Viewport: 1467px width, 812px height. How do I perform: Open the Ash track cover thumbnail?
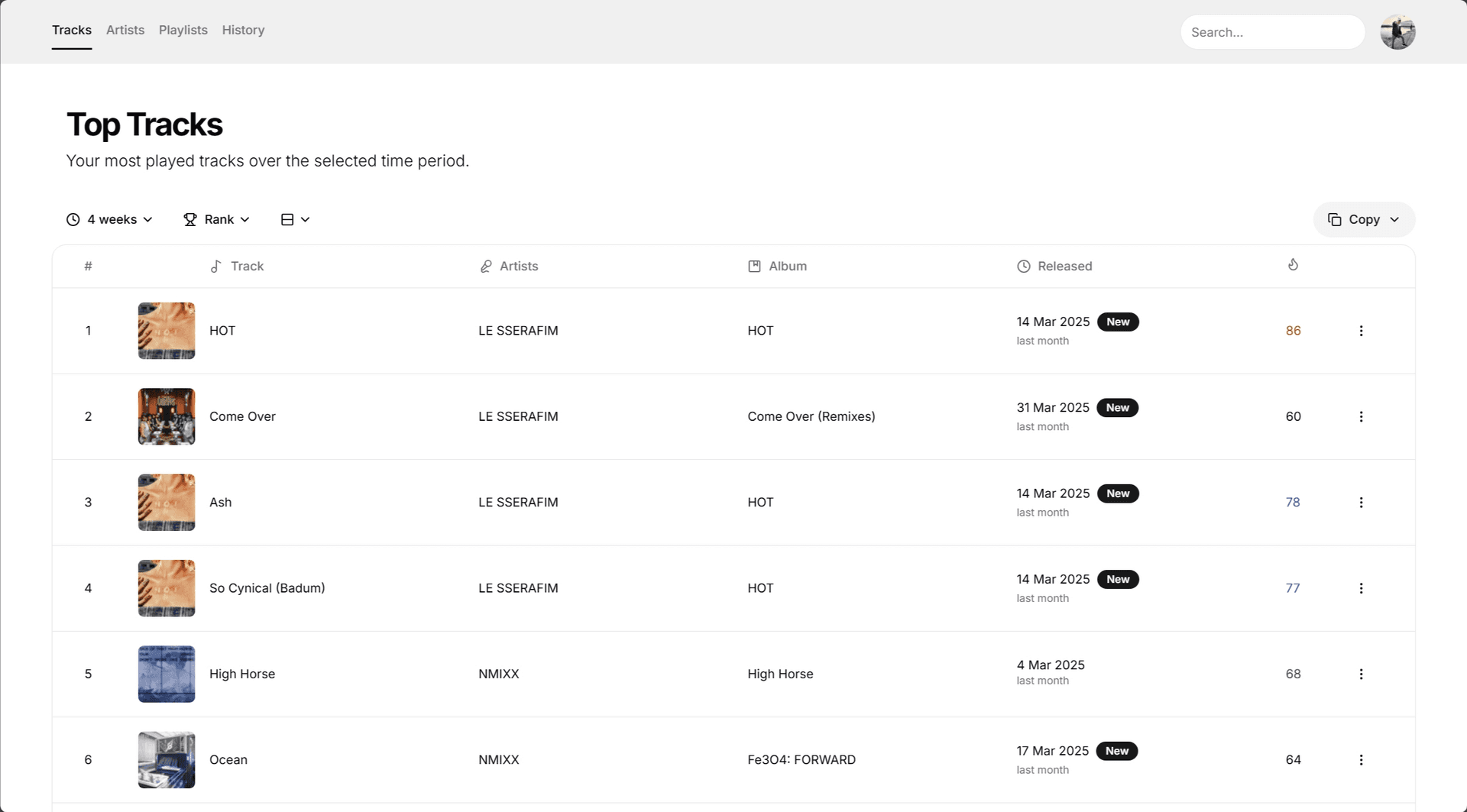point(167,503)
